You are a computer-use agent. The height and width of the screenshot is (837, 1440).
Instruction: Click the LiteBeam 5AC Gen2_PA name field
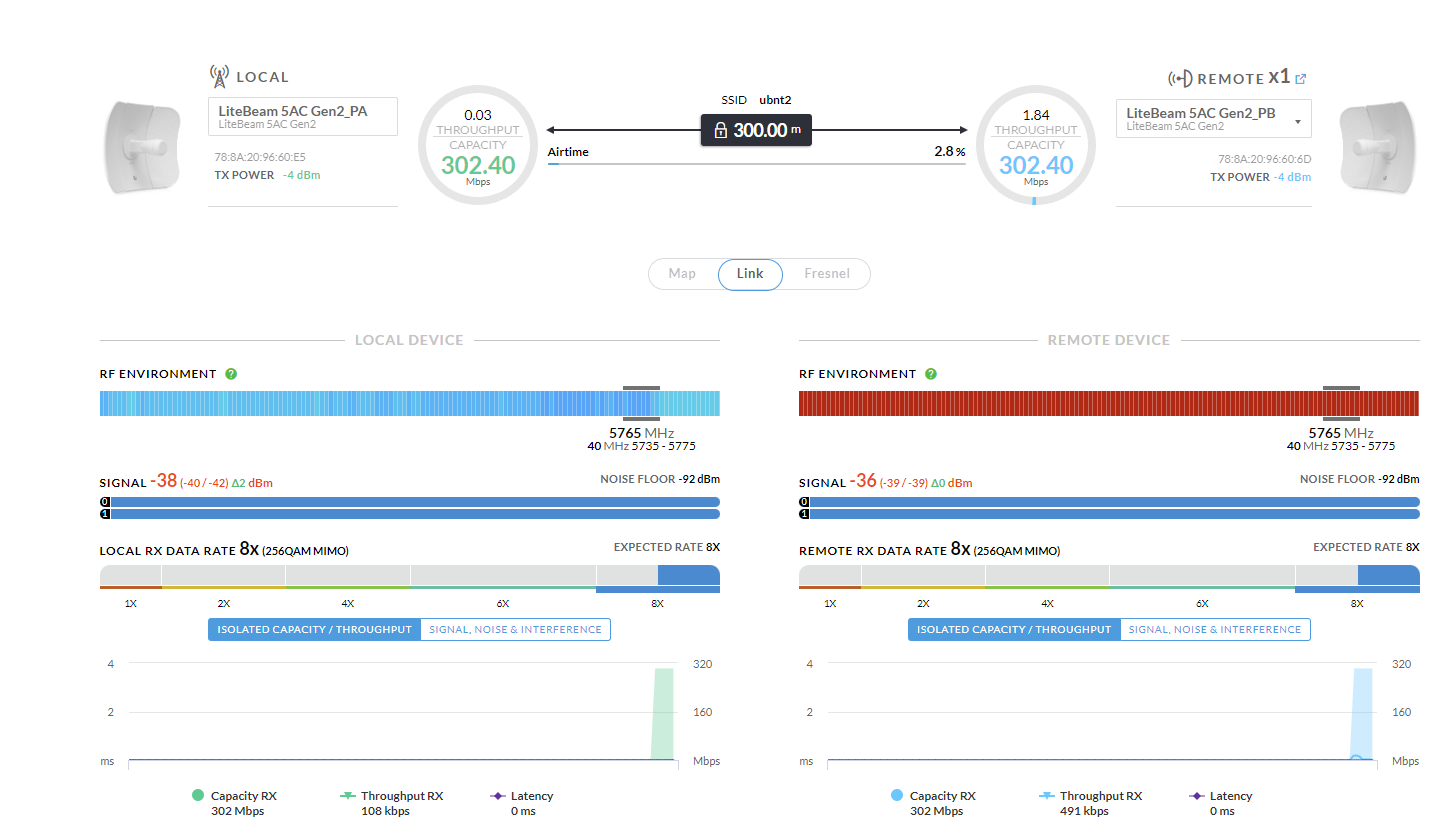coord(302,116)
